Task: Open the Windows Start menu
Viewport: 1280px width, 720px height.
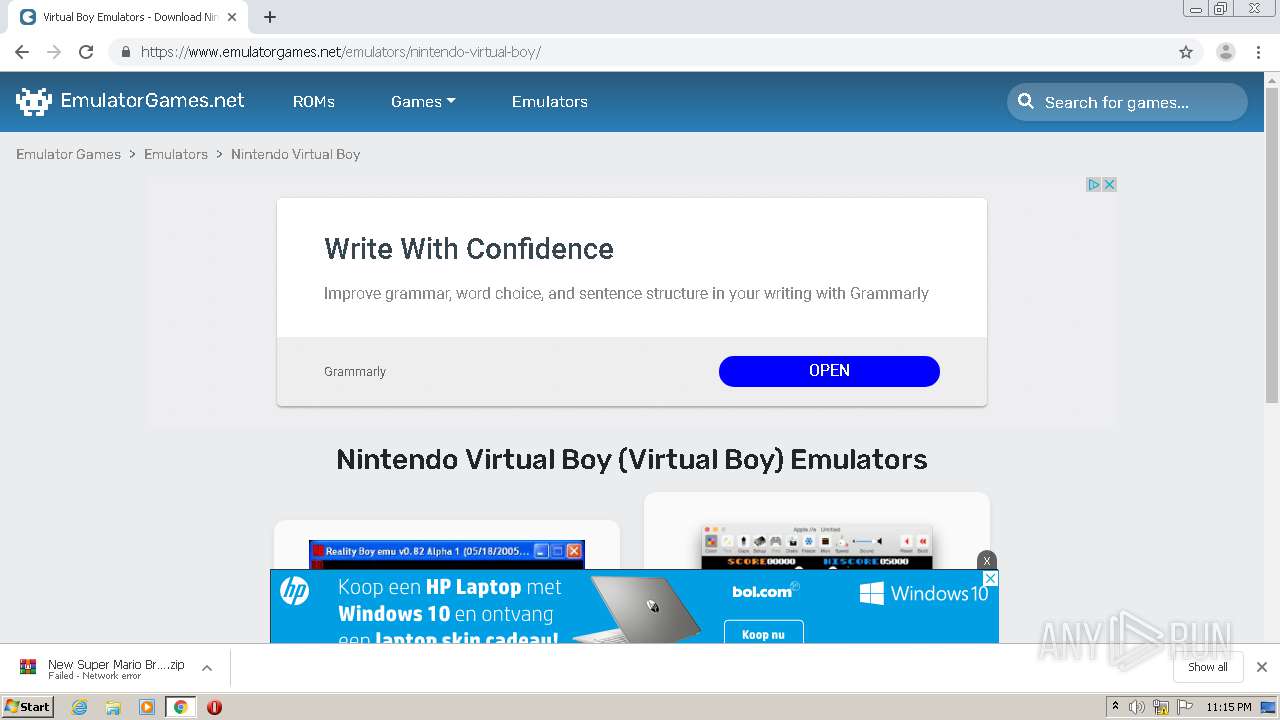Action: point(27,706)
